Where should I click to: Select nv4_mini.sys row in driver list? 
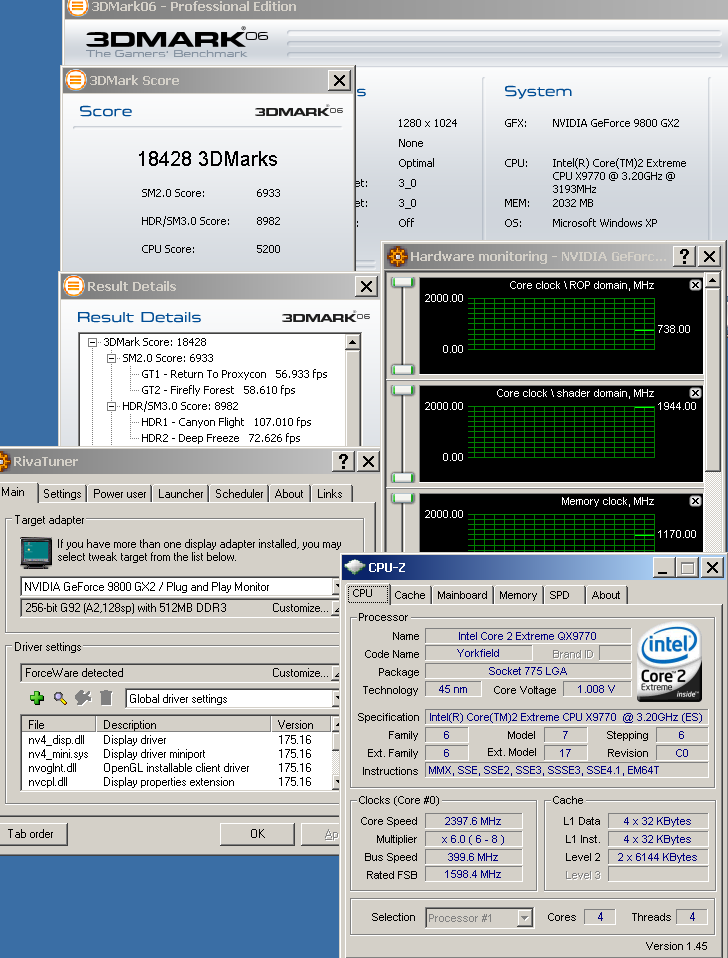tap(177, 754)
